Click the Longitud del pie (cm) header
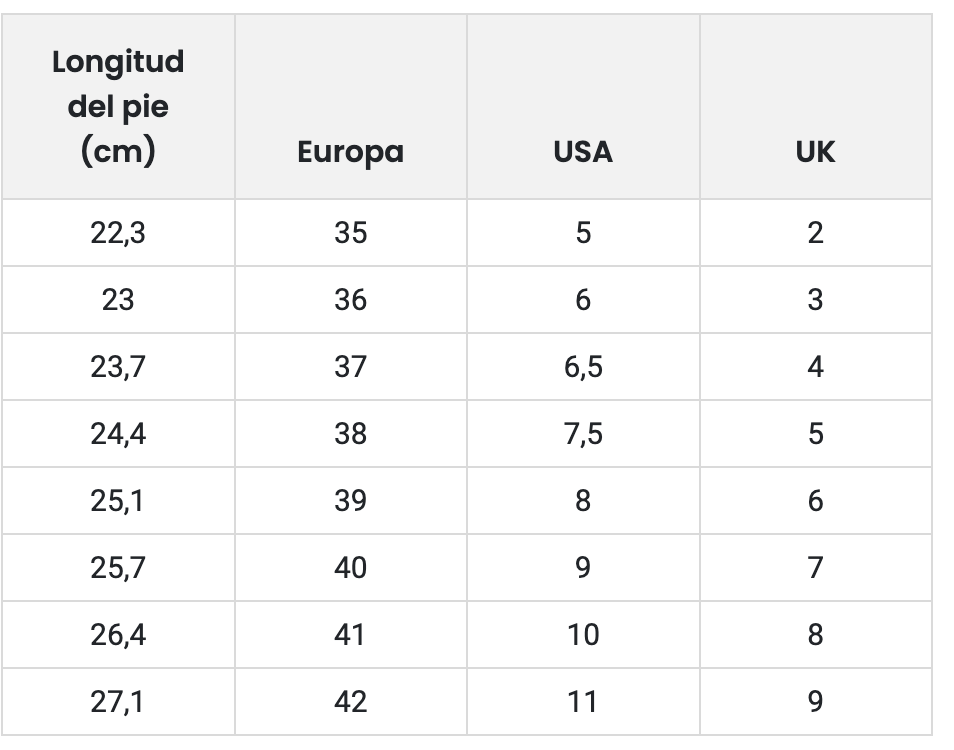 click(x=118, y=106)
